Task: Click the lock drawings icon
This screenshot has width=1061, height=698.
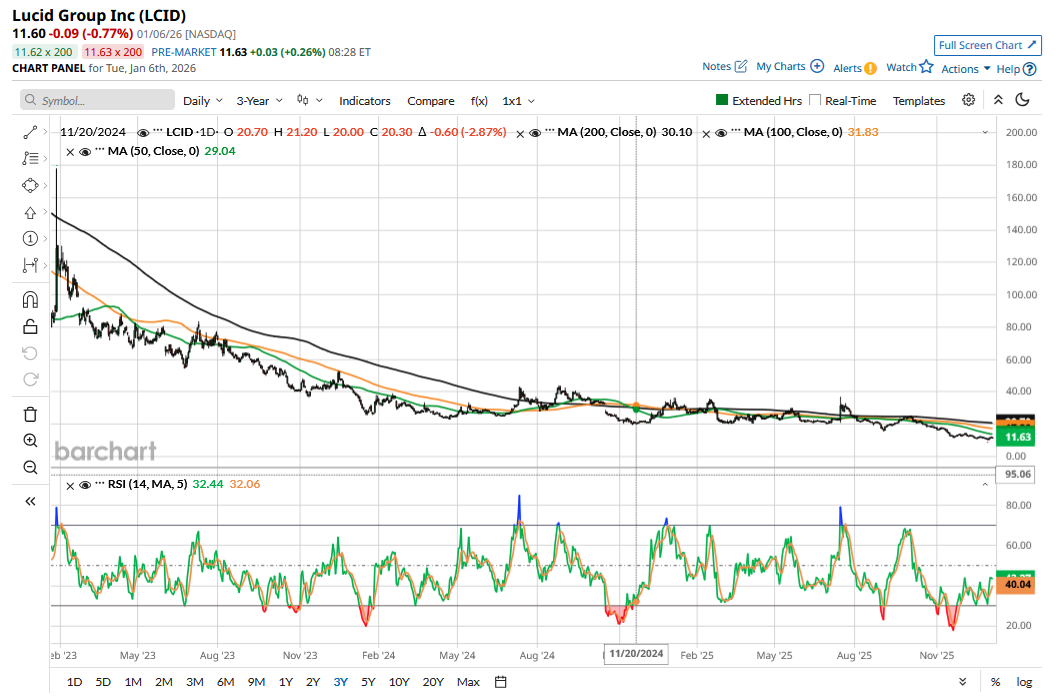Action: (30, 326)
